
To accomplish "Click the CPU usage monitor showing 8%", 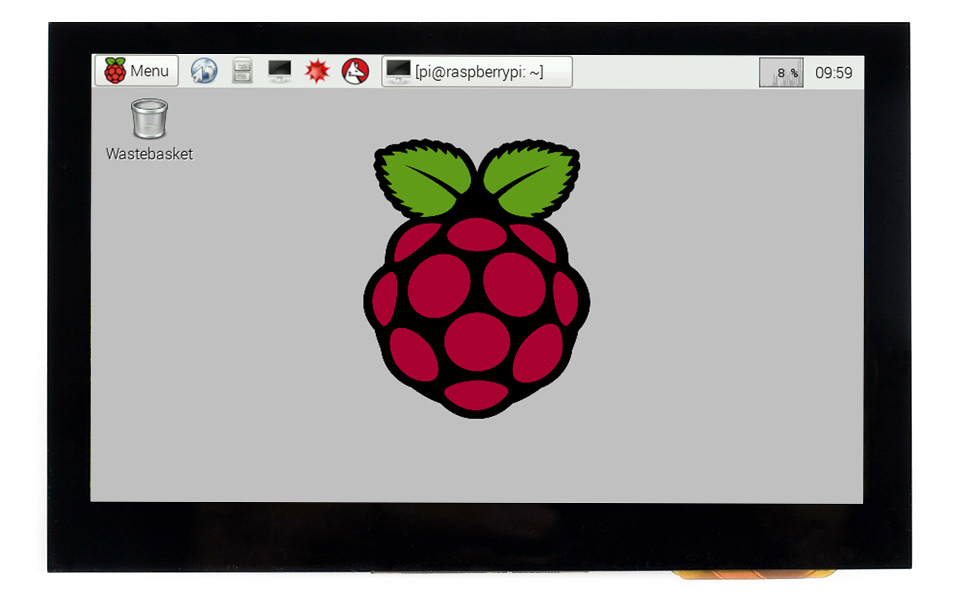I will coord(781,72).
